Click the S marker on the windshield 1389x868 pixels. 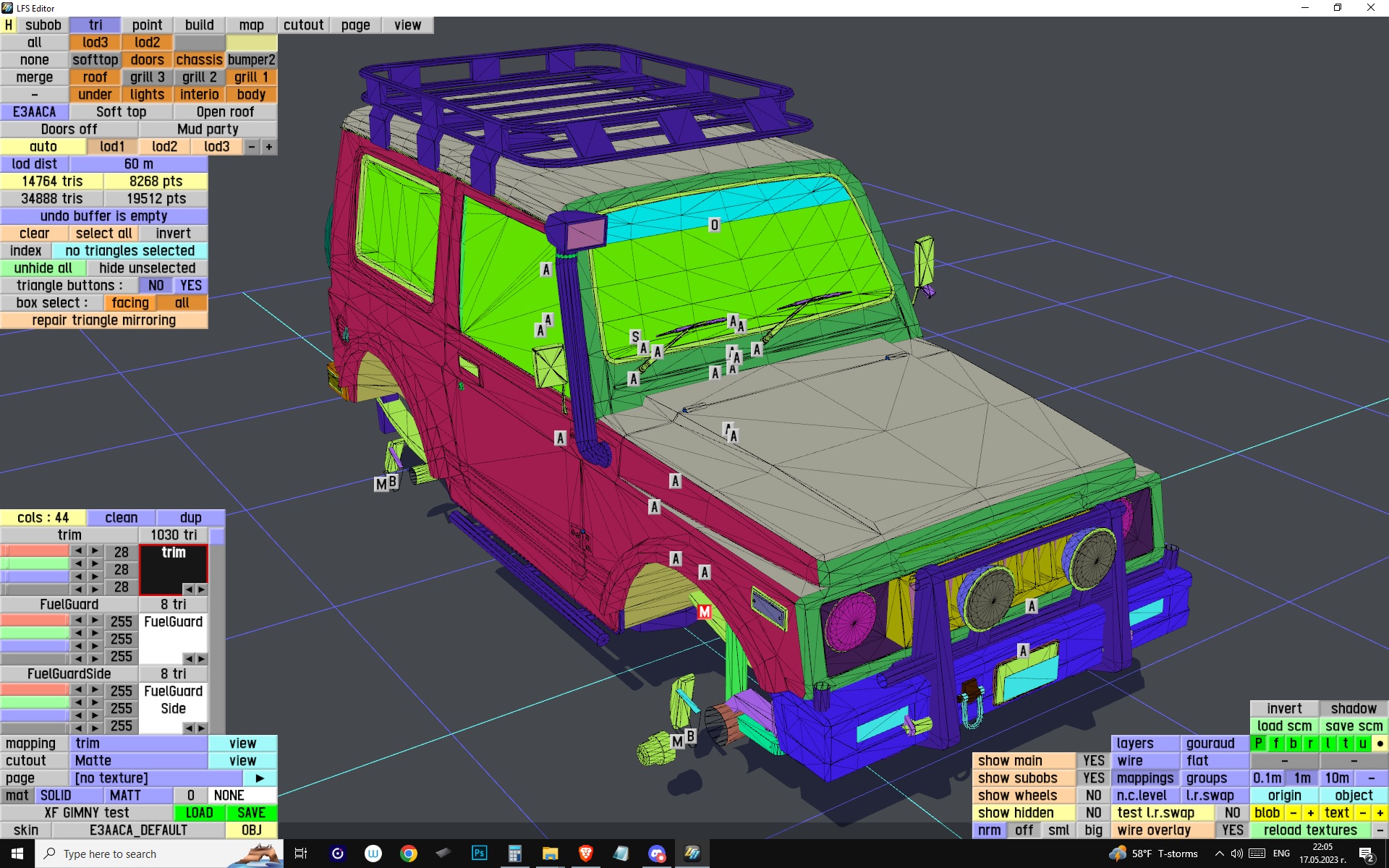pyautogui.click(x=634, y=336)
